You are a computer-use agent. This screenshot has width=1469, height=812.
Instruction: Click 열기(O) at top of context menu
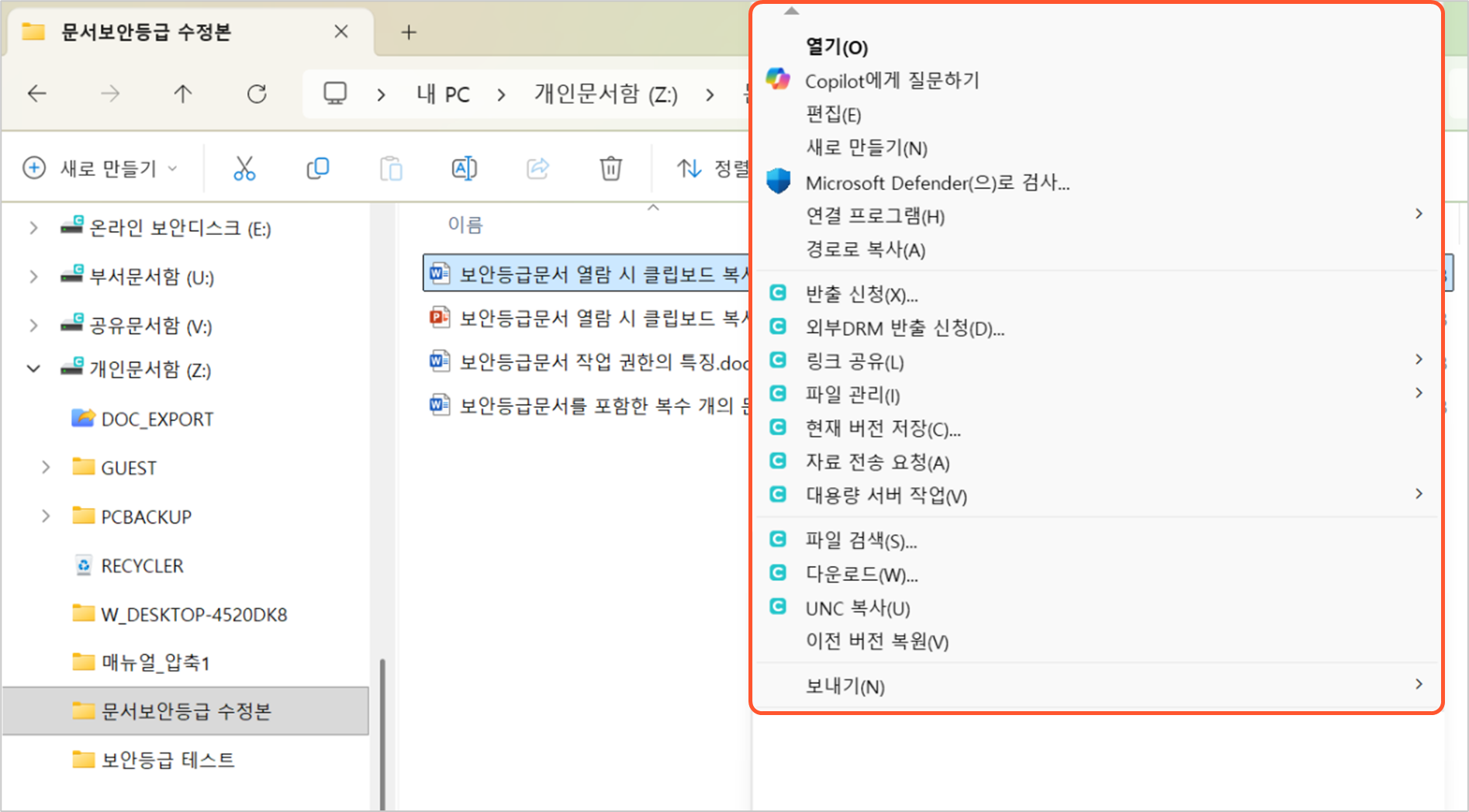[x=836, y=47]
